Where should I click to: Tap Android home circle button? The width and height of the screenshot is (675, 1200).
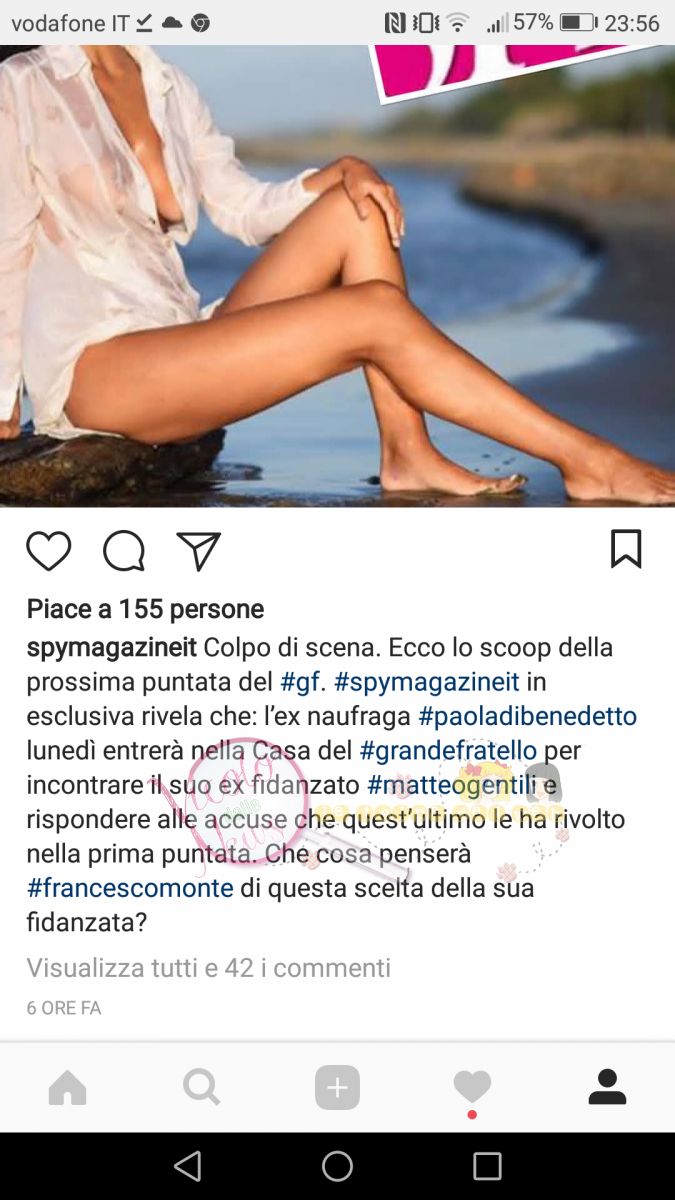coord(337,1166)
